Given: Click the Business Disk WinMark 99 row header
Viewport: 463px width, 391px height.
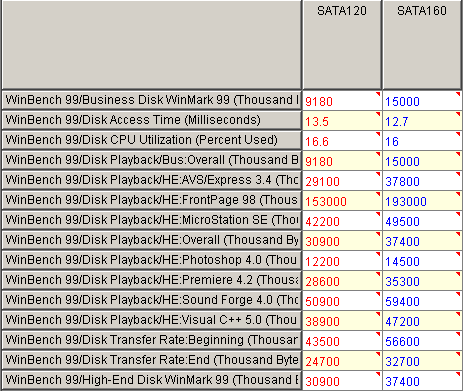Looking at the screenshot, I should click(x=151, y=100).
